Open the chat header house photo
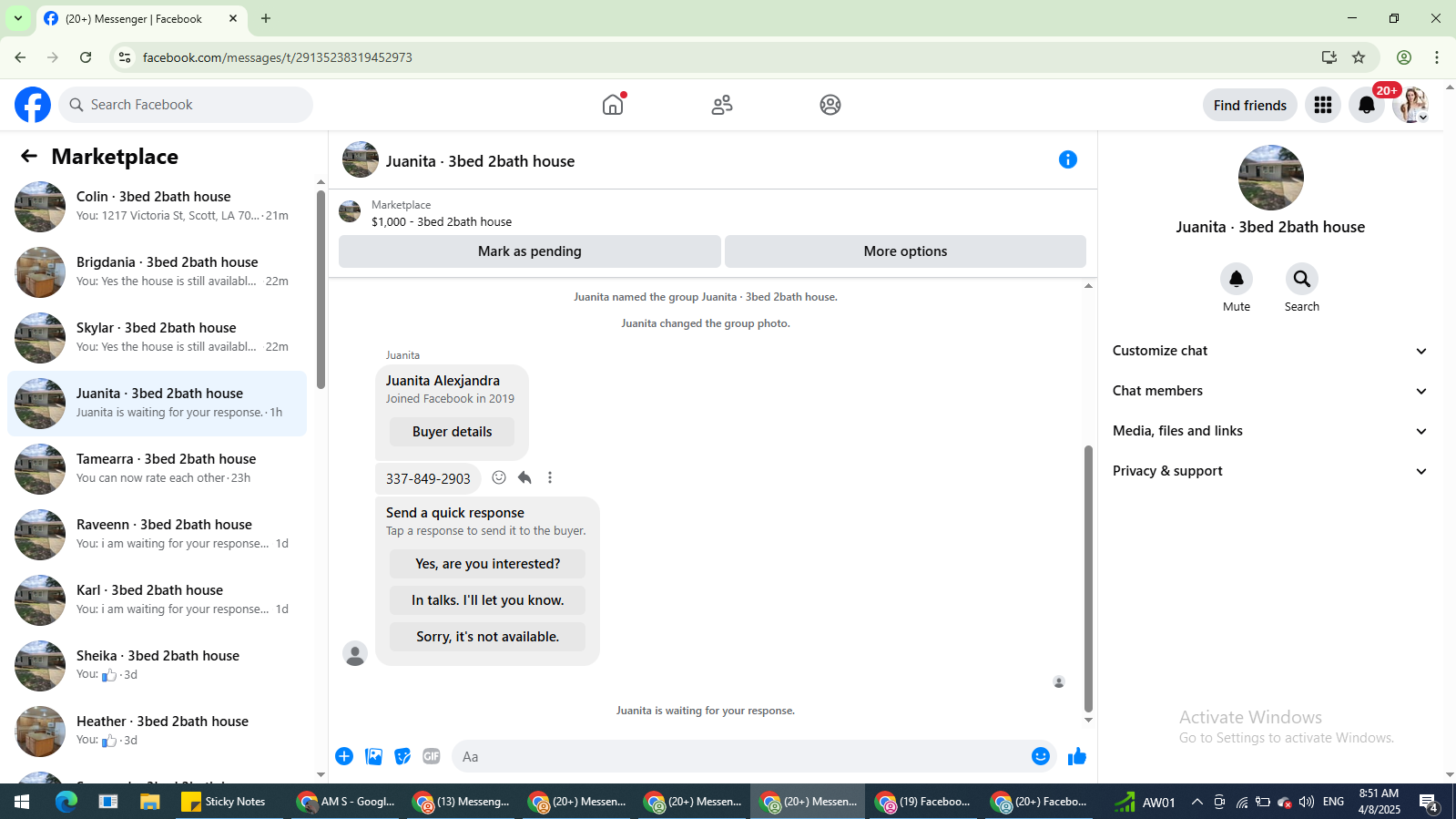1456x819 pixels. pyautogui.click(x=361, y=159)
